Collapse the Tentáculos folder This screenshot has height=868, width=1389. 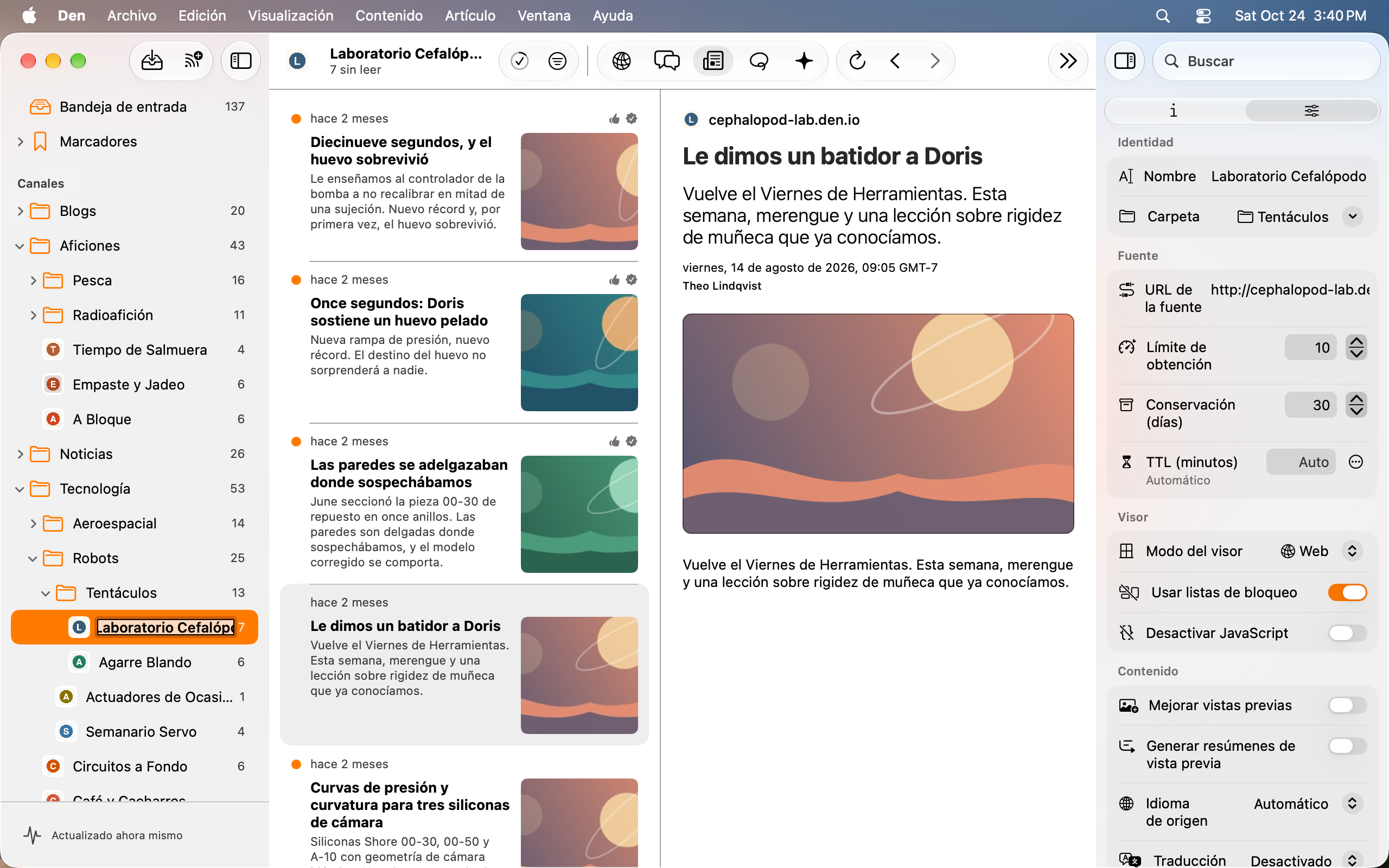click(x=46, y=593)
